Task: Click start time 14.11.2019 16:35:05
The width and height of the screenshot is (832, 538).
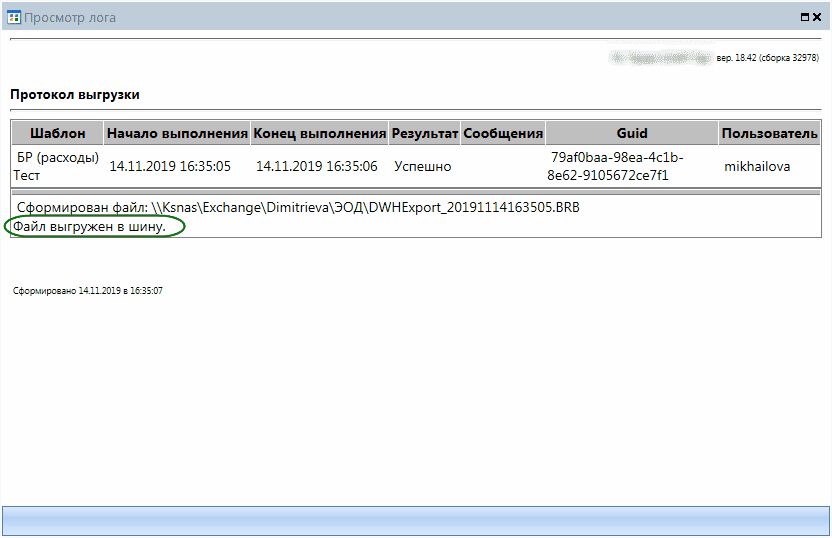Action: (170, 167)
